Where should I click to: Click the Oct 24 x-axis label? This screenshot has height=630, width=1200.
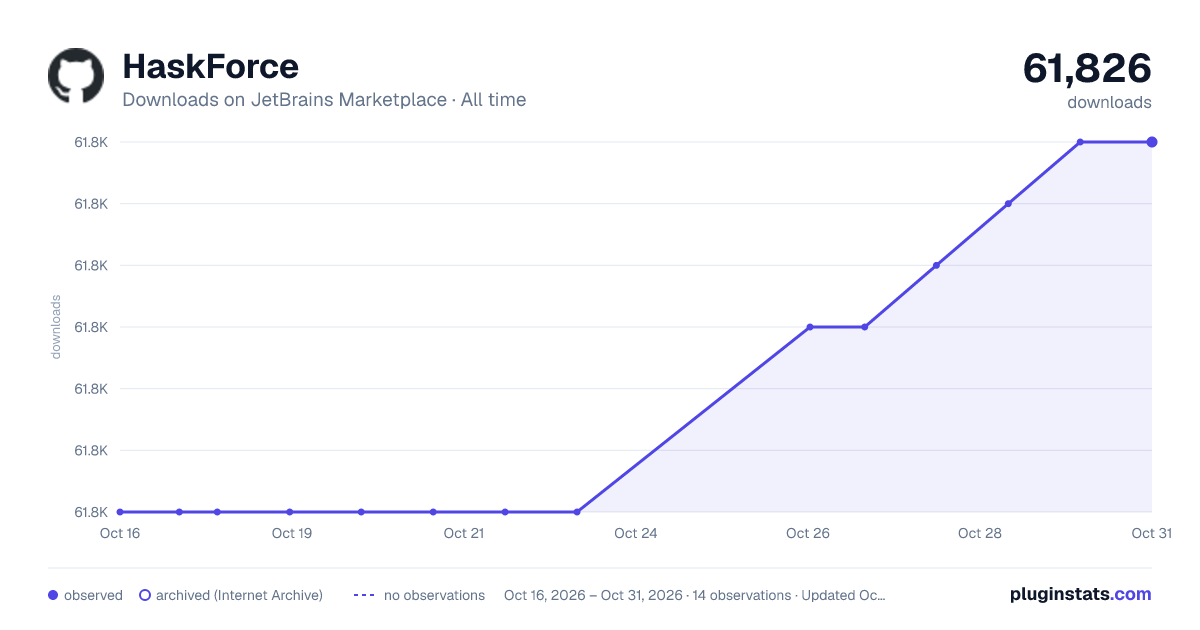(636, 533)
